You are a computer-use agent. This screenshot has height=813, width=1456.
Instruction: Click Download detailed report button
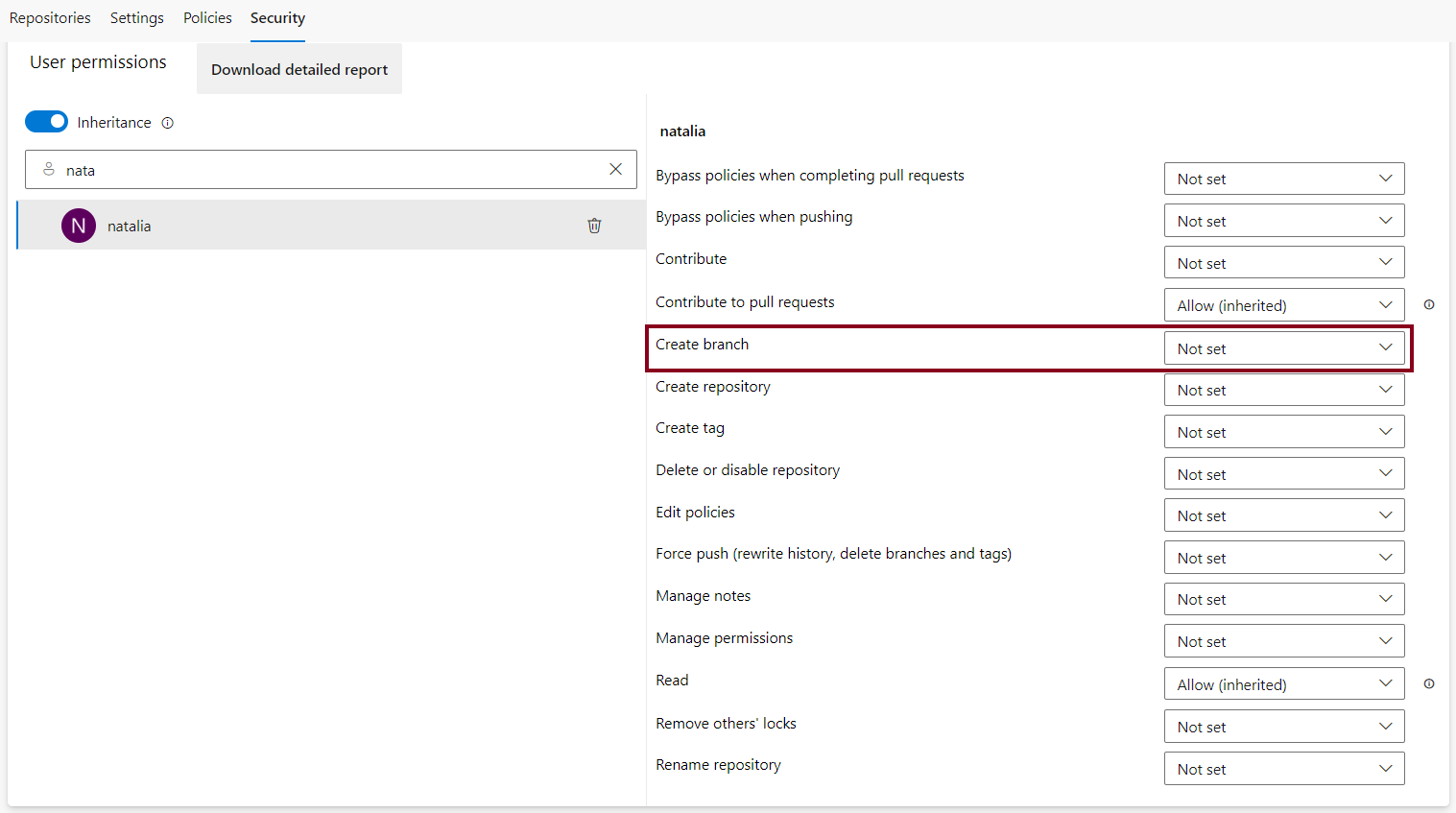pos(299,69)
